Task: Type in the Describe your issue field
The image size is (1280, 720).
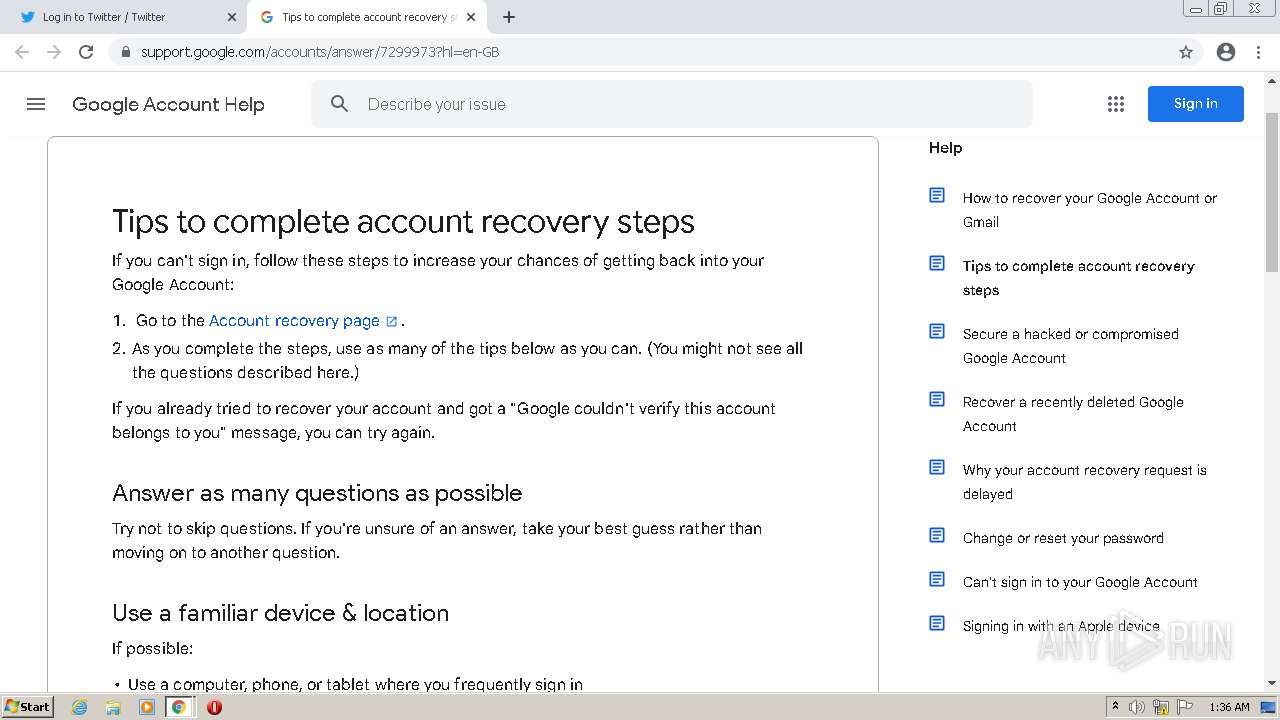Action: [x=690, y=104]
